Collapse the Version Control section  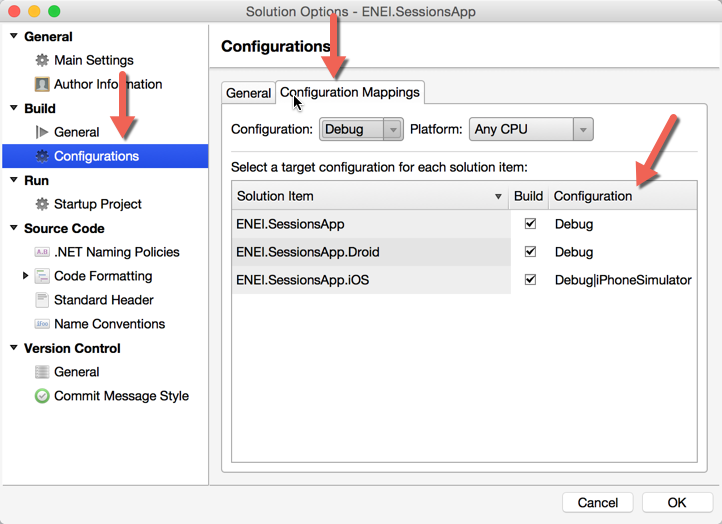coord(14,348)
